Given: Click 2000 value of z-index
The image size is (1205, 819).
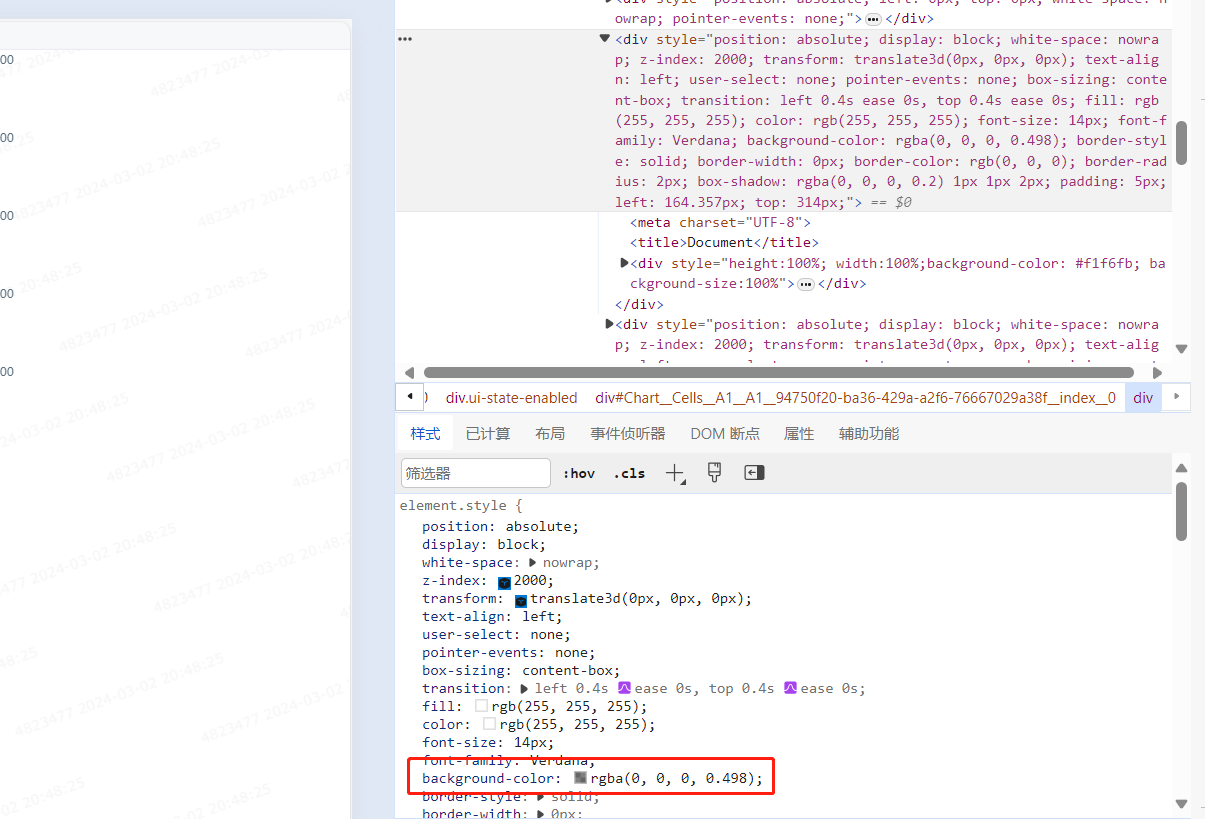Looking at the screenshot, I should pyautogui.click(x=531, y=581).
